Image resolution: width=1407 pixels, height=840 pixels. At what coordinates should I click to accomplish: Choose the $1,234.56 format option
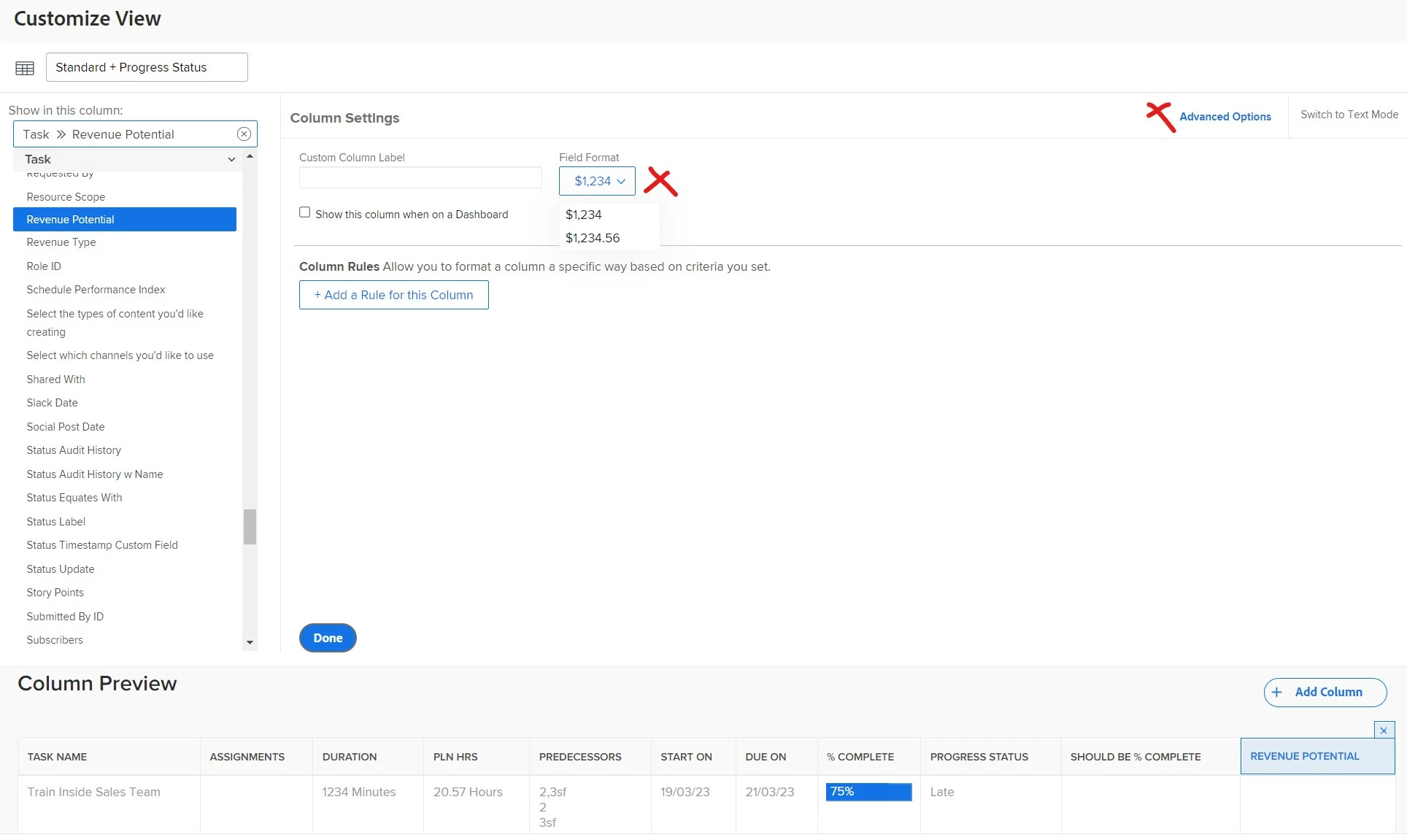coord(593,238)
